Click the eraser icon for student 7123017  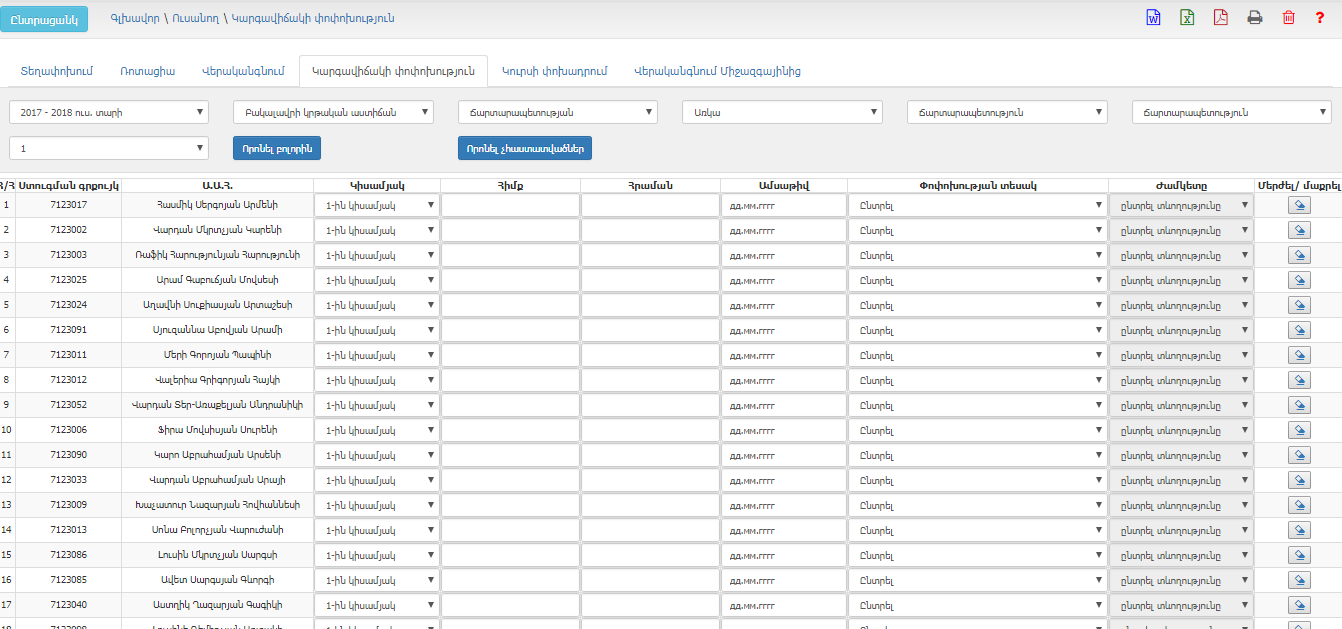(x=1298, y=205)
